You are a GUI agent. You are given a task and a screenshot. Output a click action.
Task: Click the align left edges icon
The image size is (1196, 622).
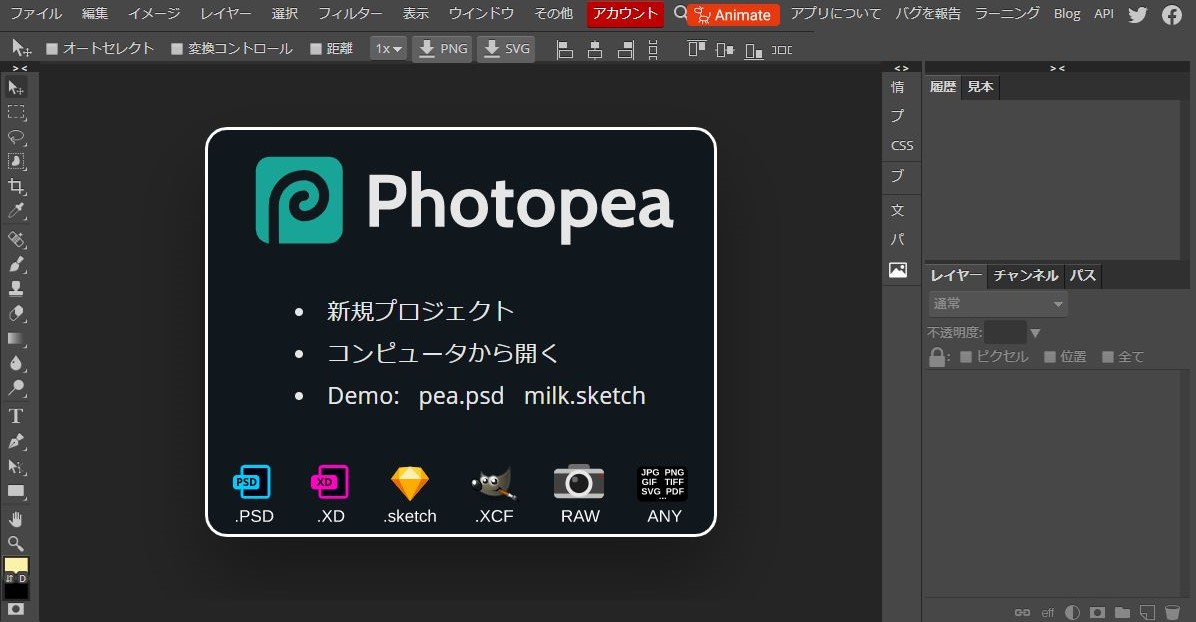click(x=564, y=50)
